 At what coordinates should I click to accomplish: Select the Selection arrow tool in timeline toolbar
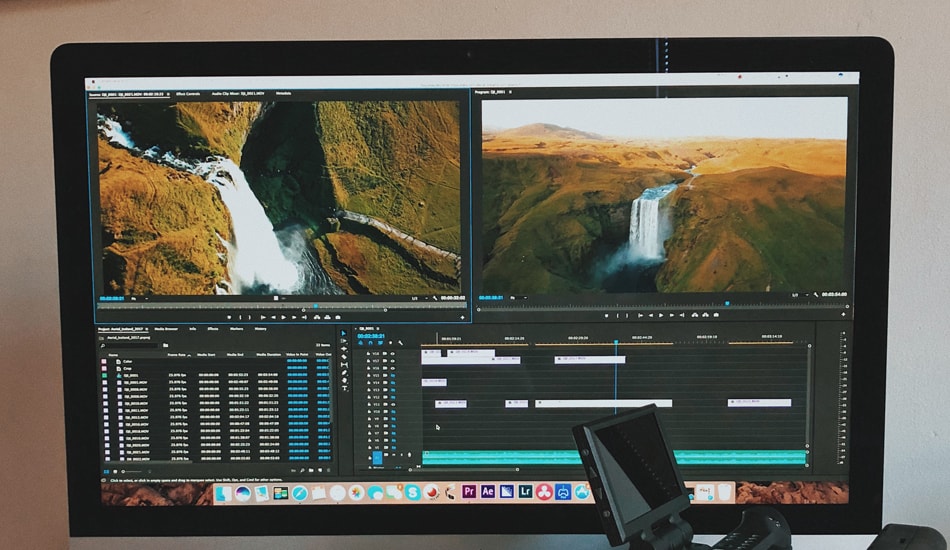click(344, 333)
